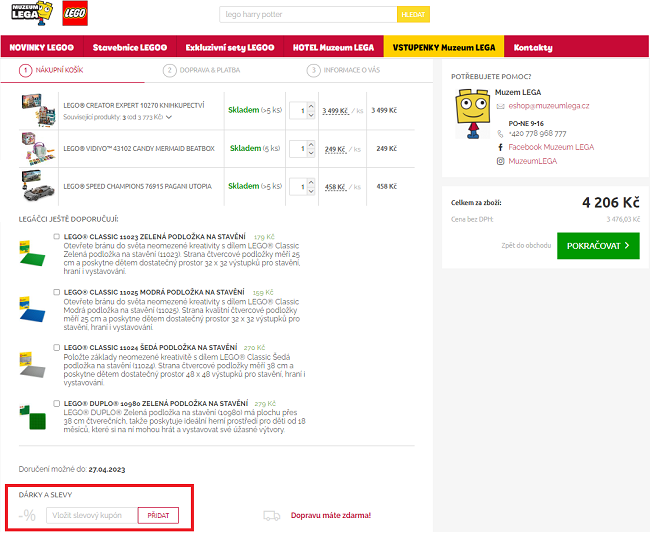Screen dimensions: 650x537
Task: Click quantity field for Candy Mermaid BeatBox
Action: click(x=298, y=149)
